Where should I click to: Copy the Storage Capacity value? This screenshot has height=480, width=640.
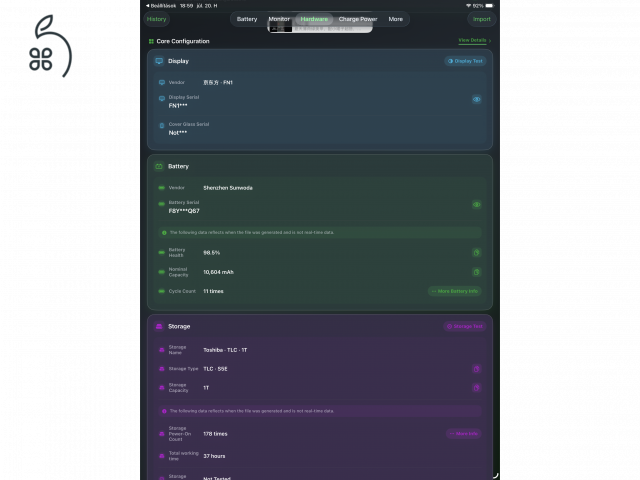coord(476,388)
